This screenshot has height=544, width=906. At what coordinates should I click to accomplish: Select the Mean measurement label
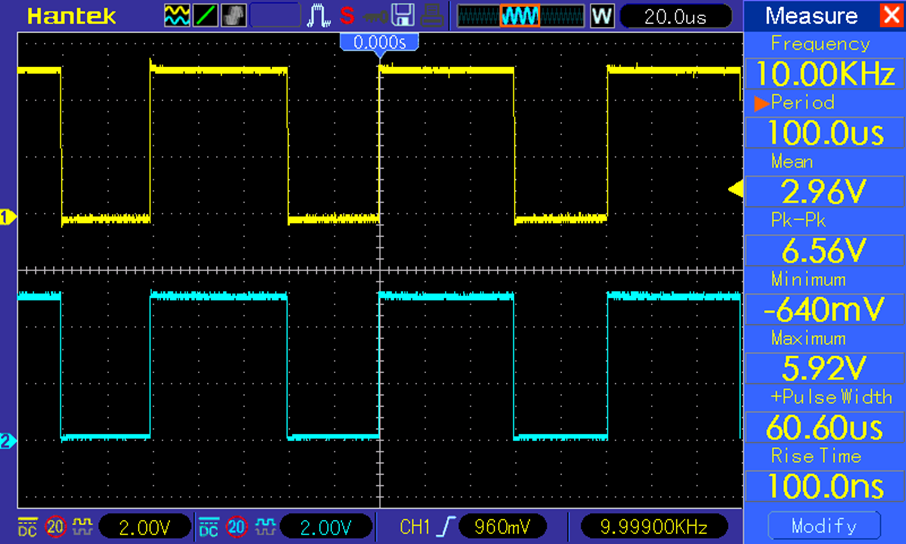792,161
